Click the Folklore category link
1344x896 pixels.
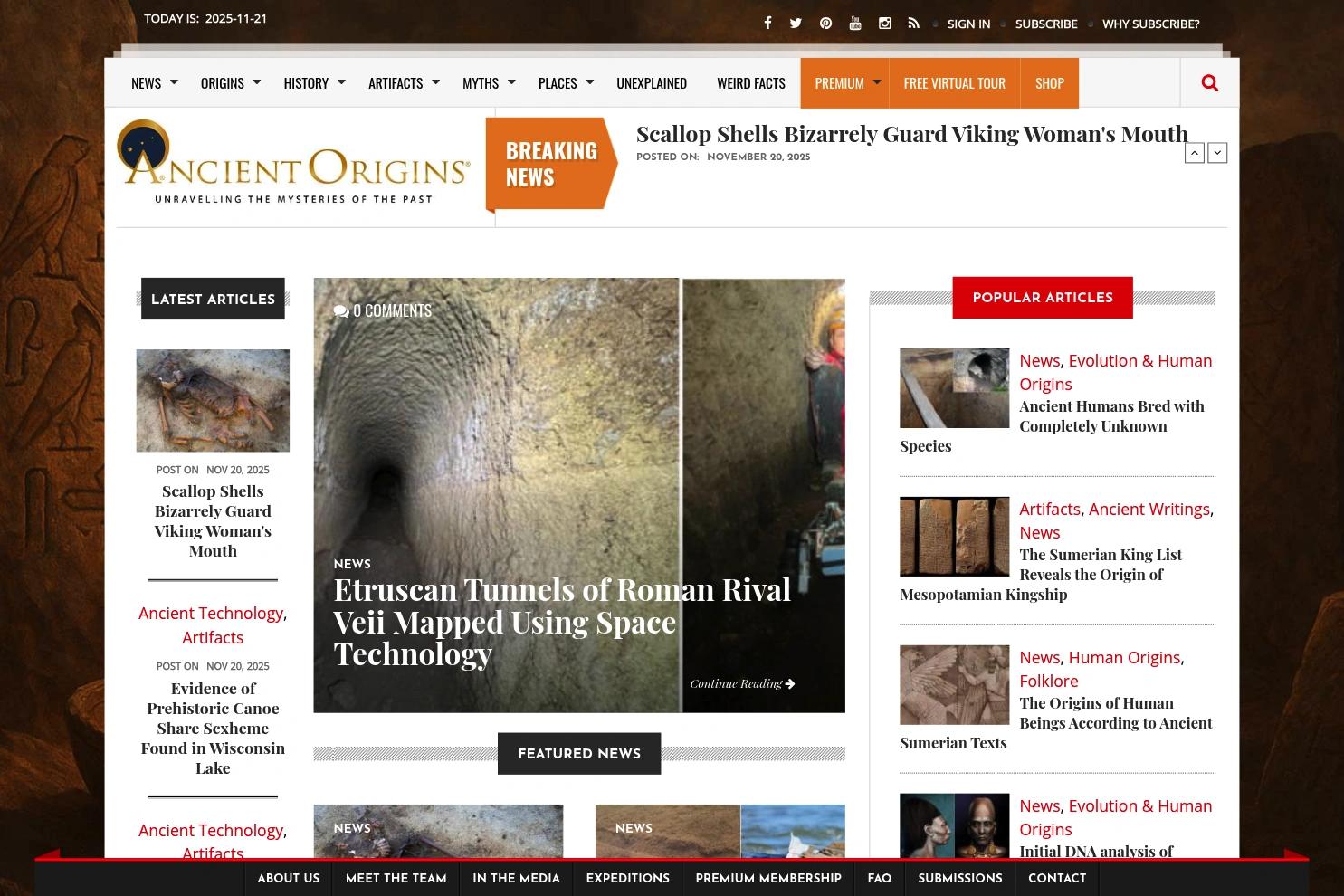1049,682
